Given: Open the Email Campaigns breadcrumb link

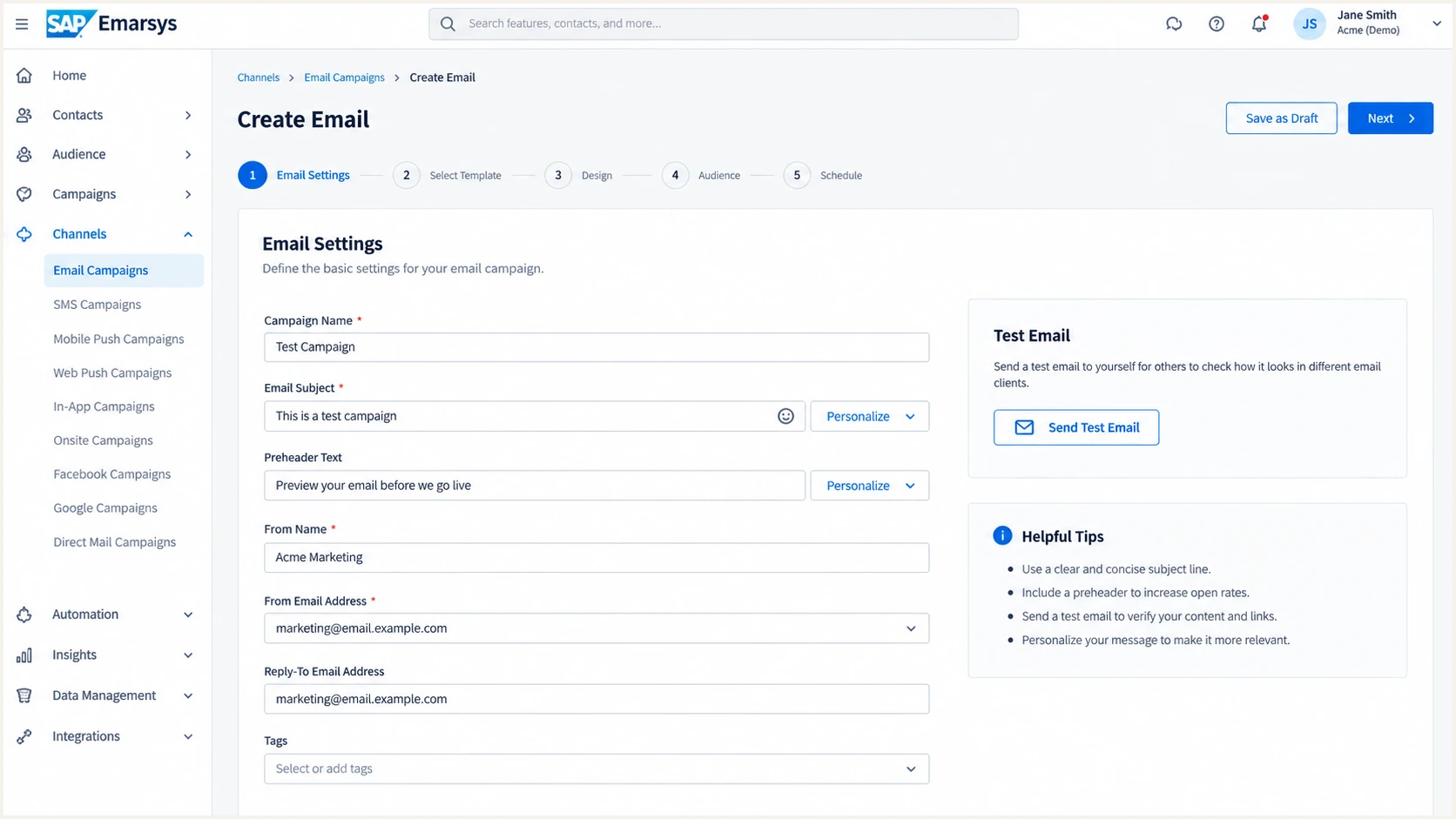Looking at the screenshot, I should click(x=344, y=77).
